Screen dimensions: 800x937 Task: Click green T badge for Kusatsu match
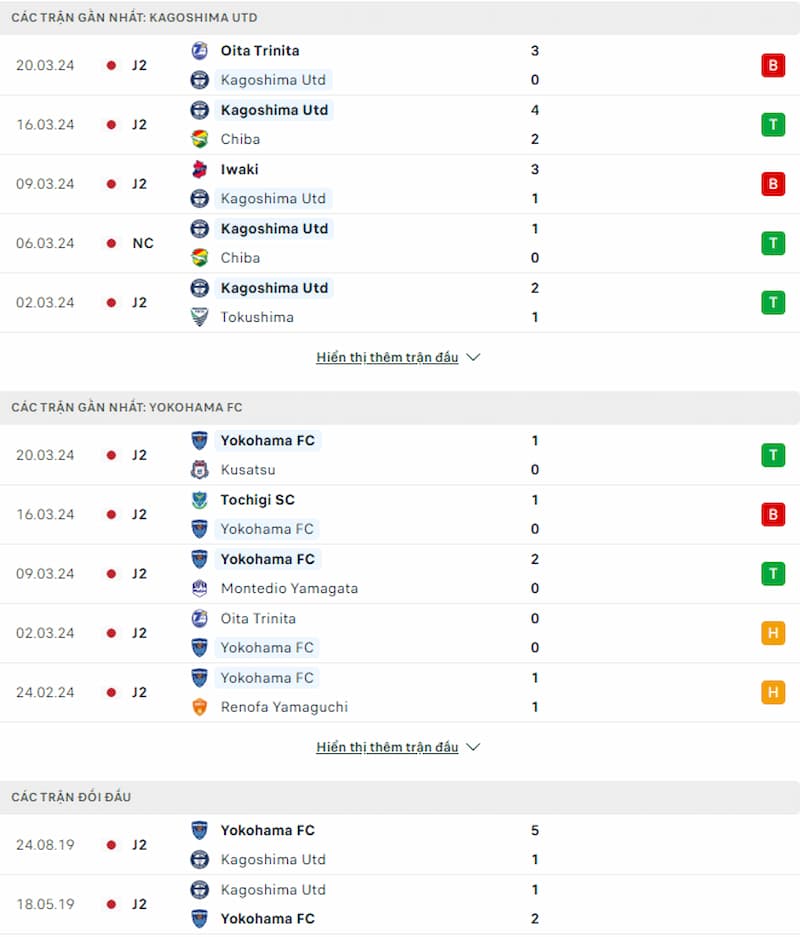coord(773,455)
